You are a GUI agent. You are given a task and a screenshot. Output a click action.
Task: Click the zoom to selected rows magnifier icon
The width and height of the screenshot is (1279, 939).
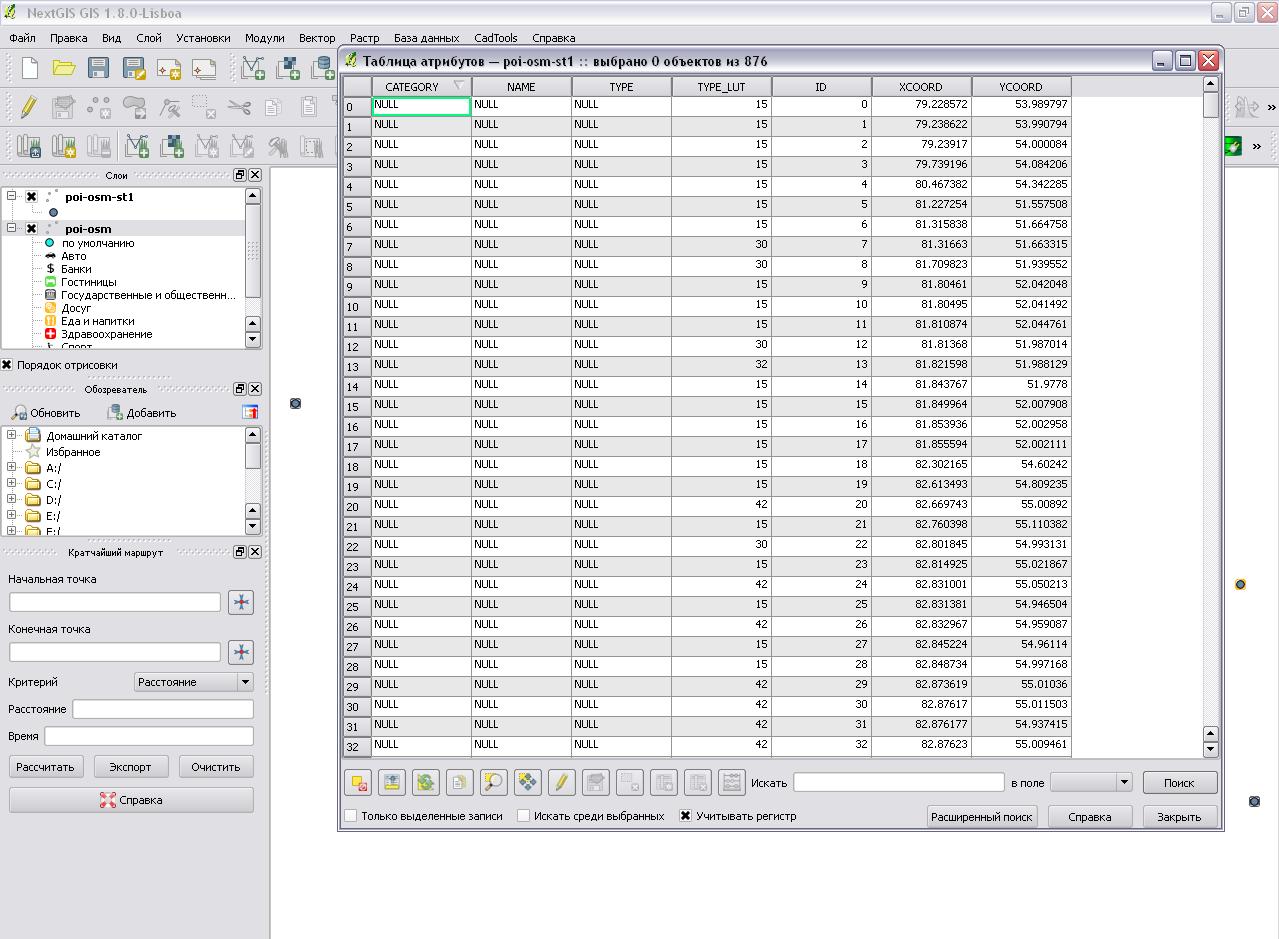point(493,782)
